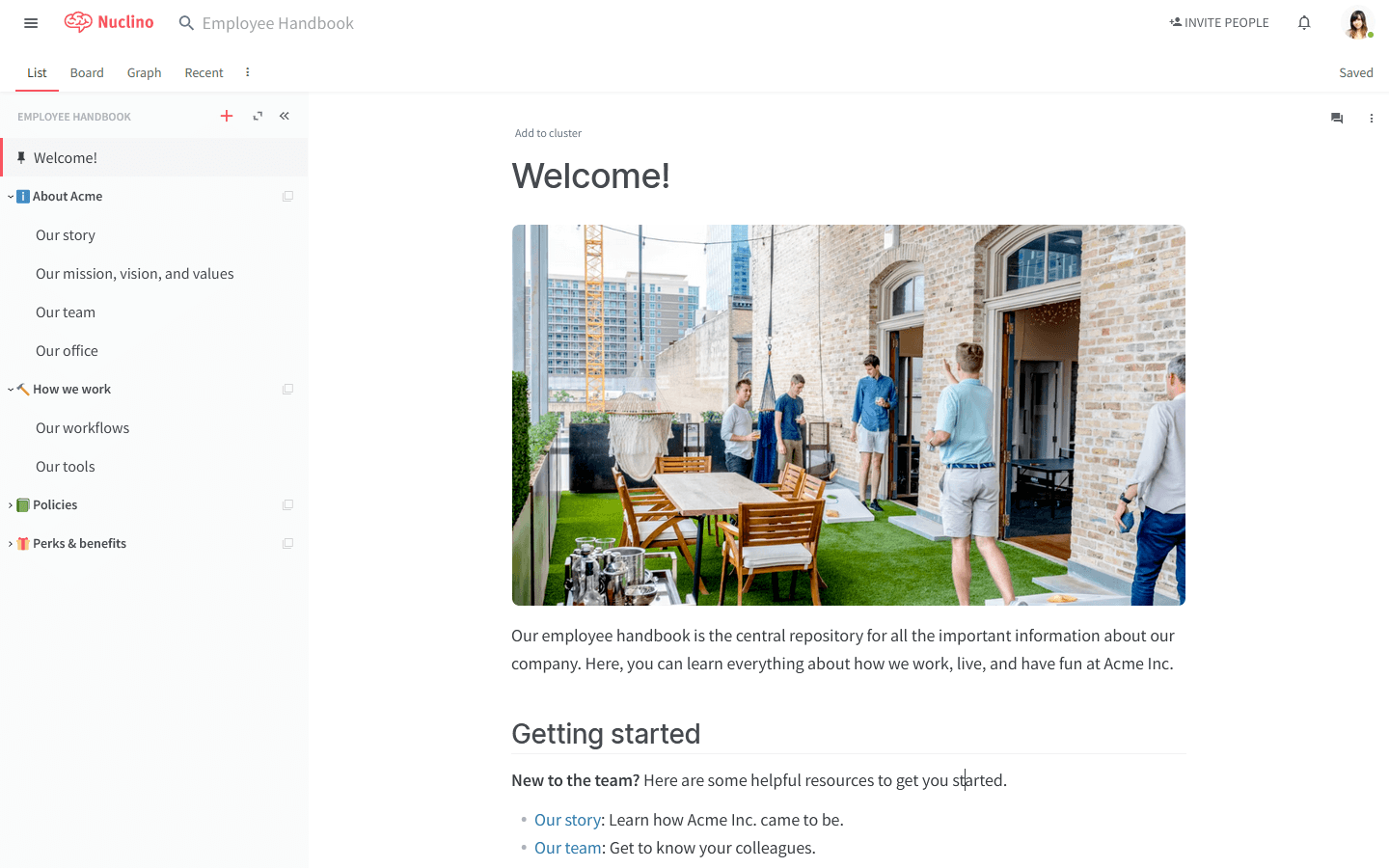Click the cluster icon beside Perks & benefits
1389x868 pixels.
(x=287, y=543)
